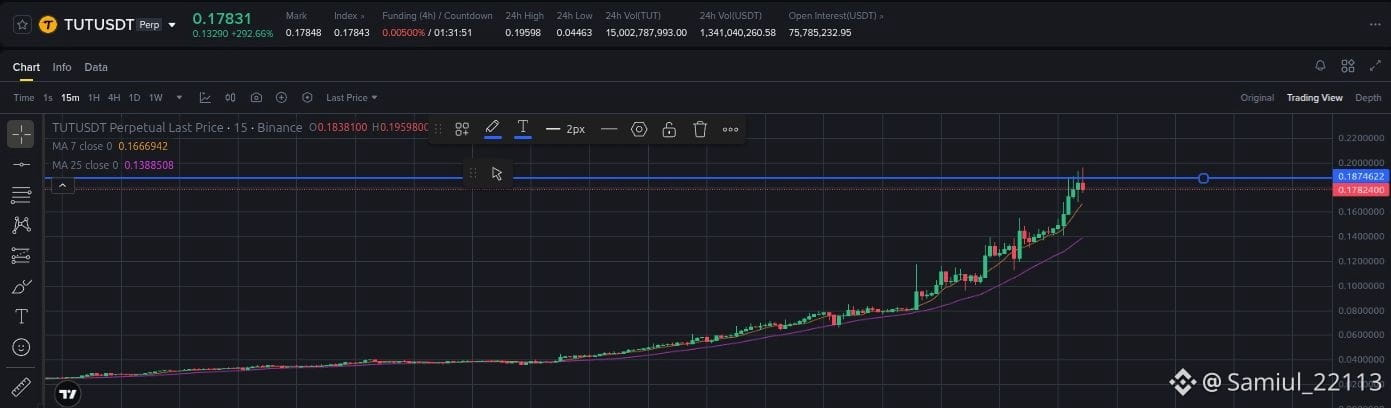1391x408 pixels.
Task: Click the circular target icon beside Last Price
Action: 307,98
